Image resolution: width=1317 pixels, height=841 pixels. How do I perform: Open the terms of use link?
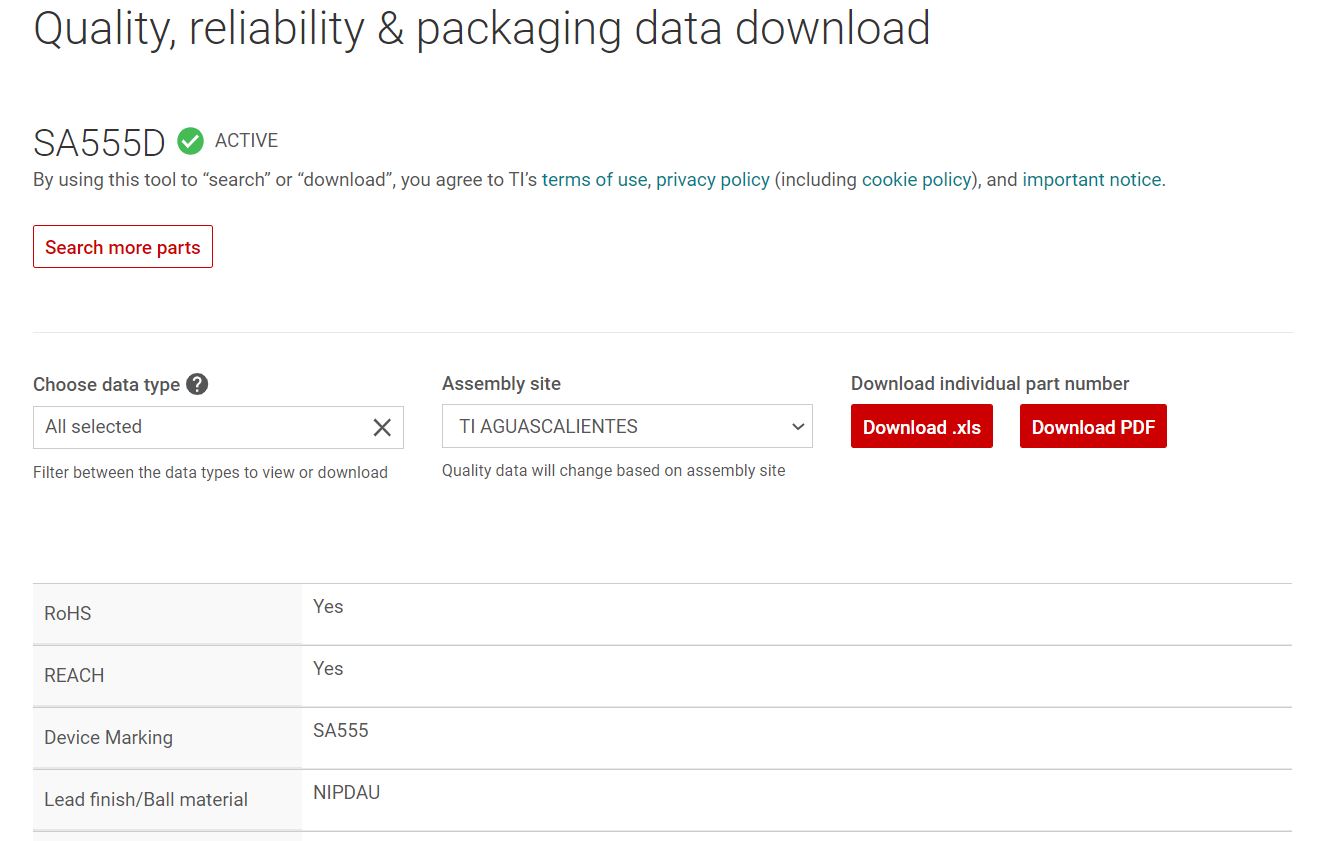(x=594, y=180)
